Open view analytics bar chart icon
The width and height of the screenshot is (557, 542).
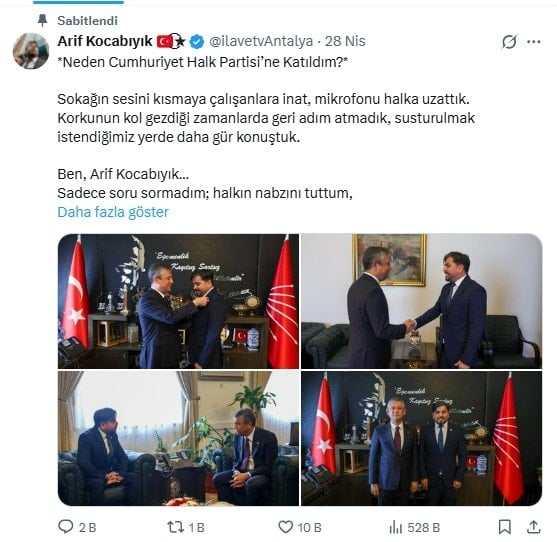(x=396, y=527)
